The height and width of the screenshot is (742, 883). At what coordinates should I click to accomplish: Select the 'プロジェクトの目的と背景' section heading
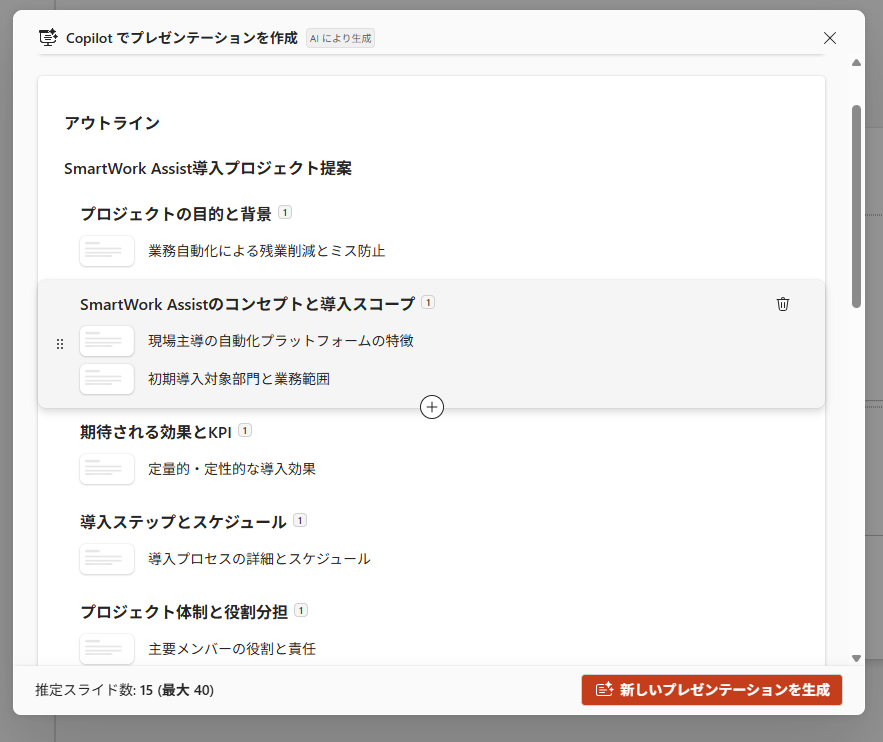[x=176, y=214]
